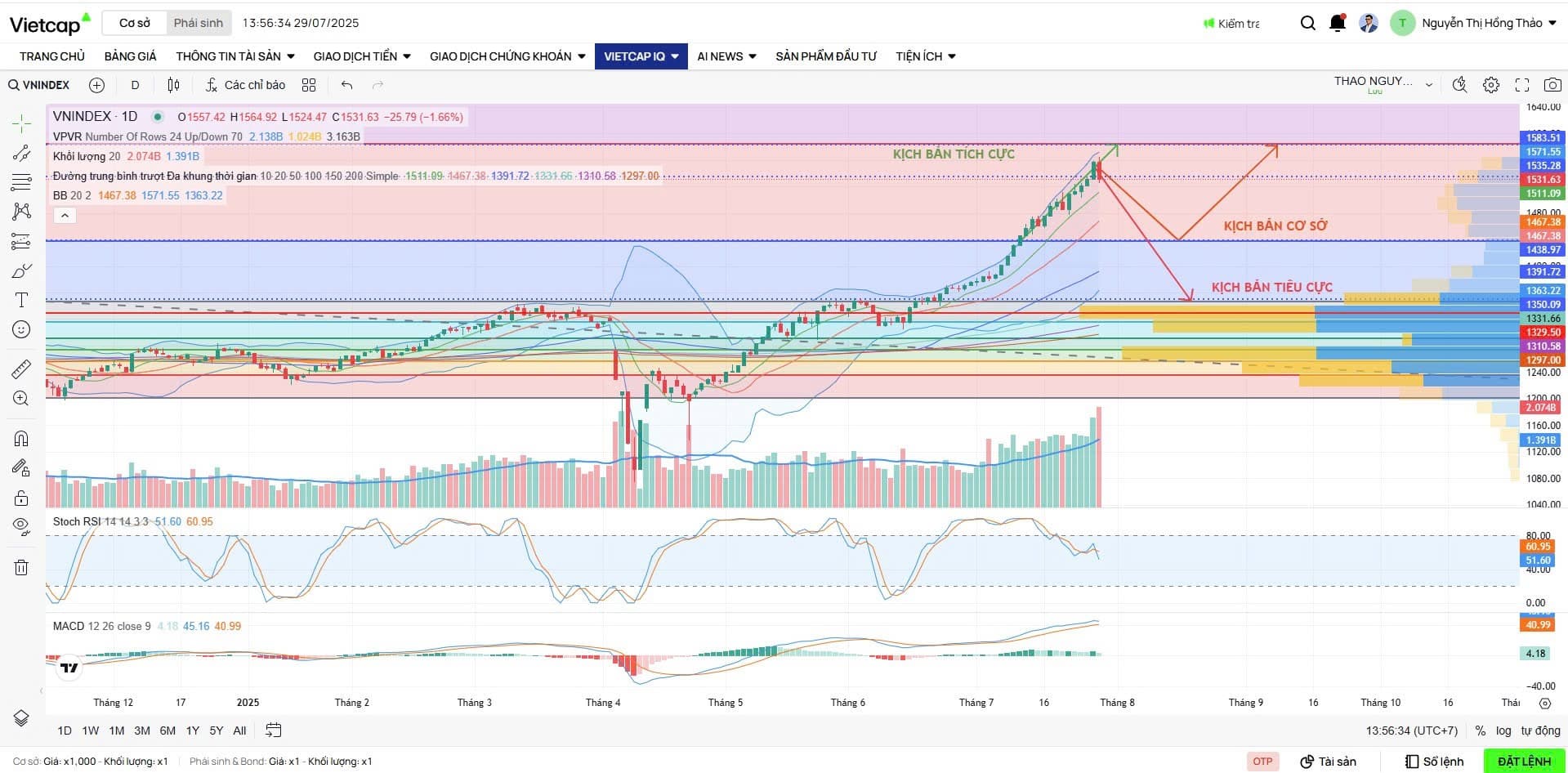The height and width of the screenshot is (773, 1568).
Task: Toggle lock all drawing tools
Action: click(21, 498)
